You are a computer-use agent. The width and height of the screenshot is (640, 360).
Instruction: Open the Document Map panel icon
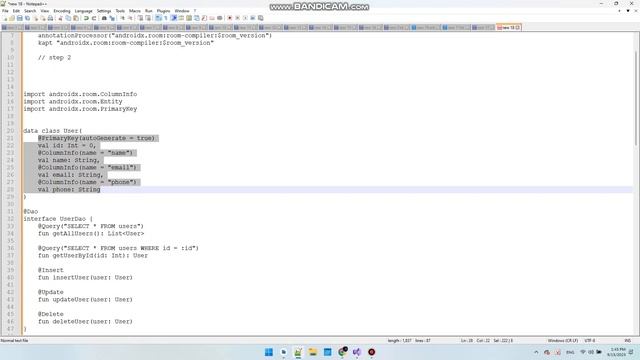[189, 18]
